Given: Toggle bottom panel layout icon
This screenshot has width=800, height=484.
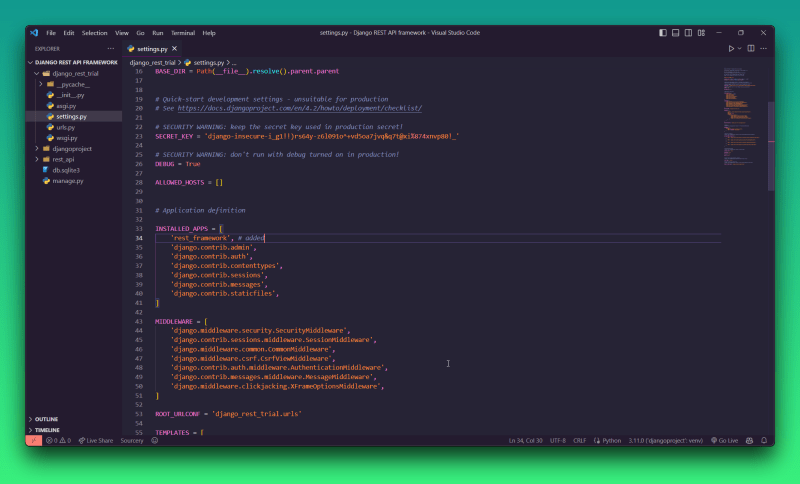Looking at the screenshot, I should [x=676, y=33].
